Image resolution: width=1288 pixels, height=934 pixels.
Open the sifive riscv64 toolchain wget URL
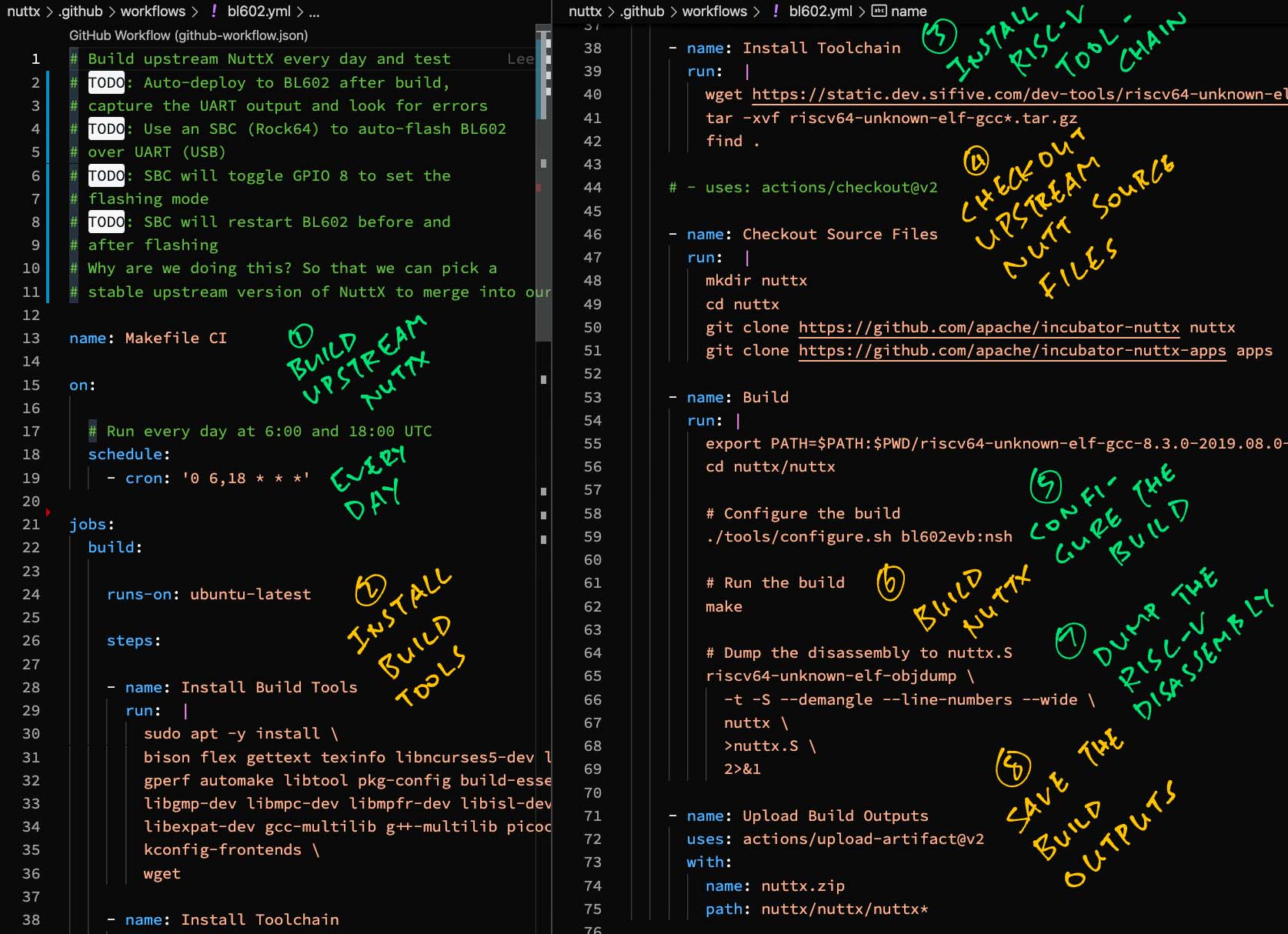(1016, 95)
